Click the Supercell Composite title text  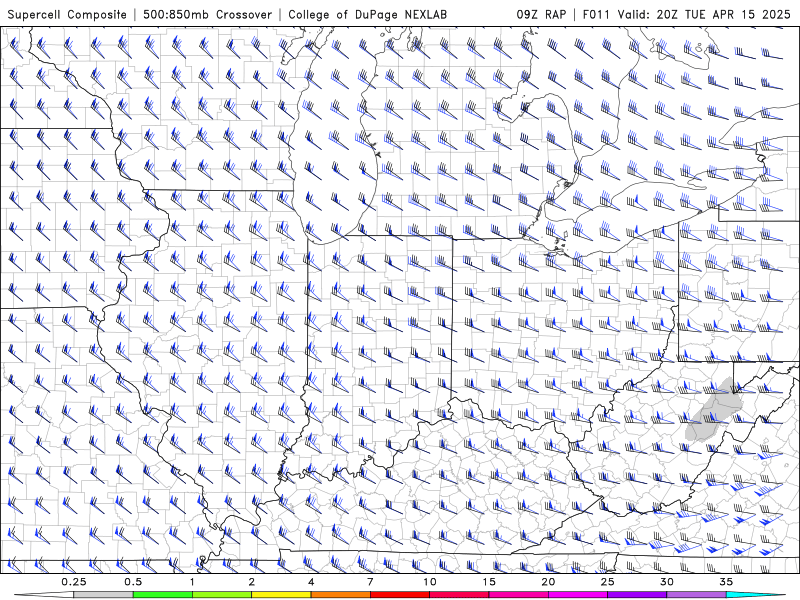(x=67, y=14)
